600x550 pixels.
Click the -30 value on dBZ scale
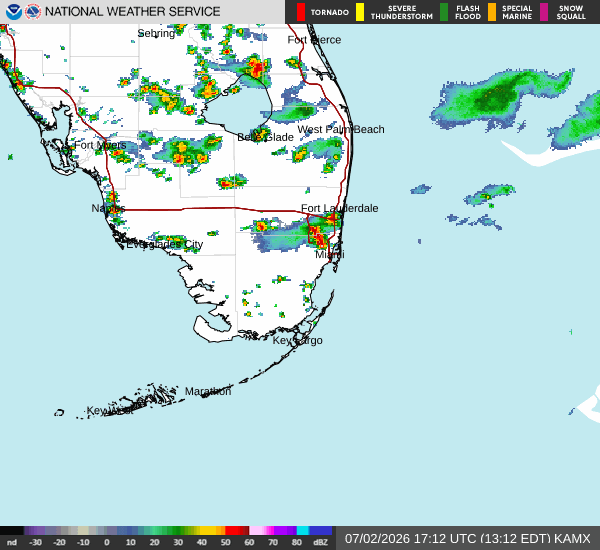coord(36,542)
